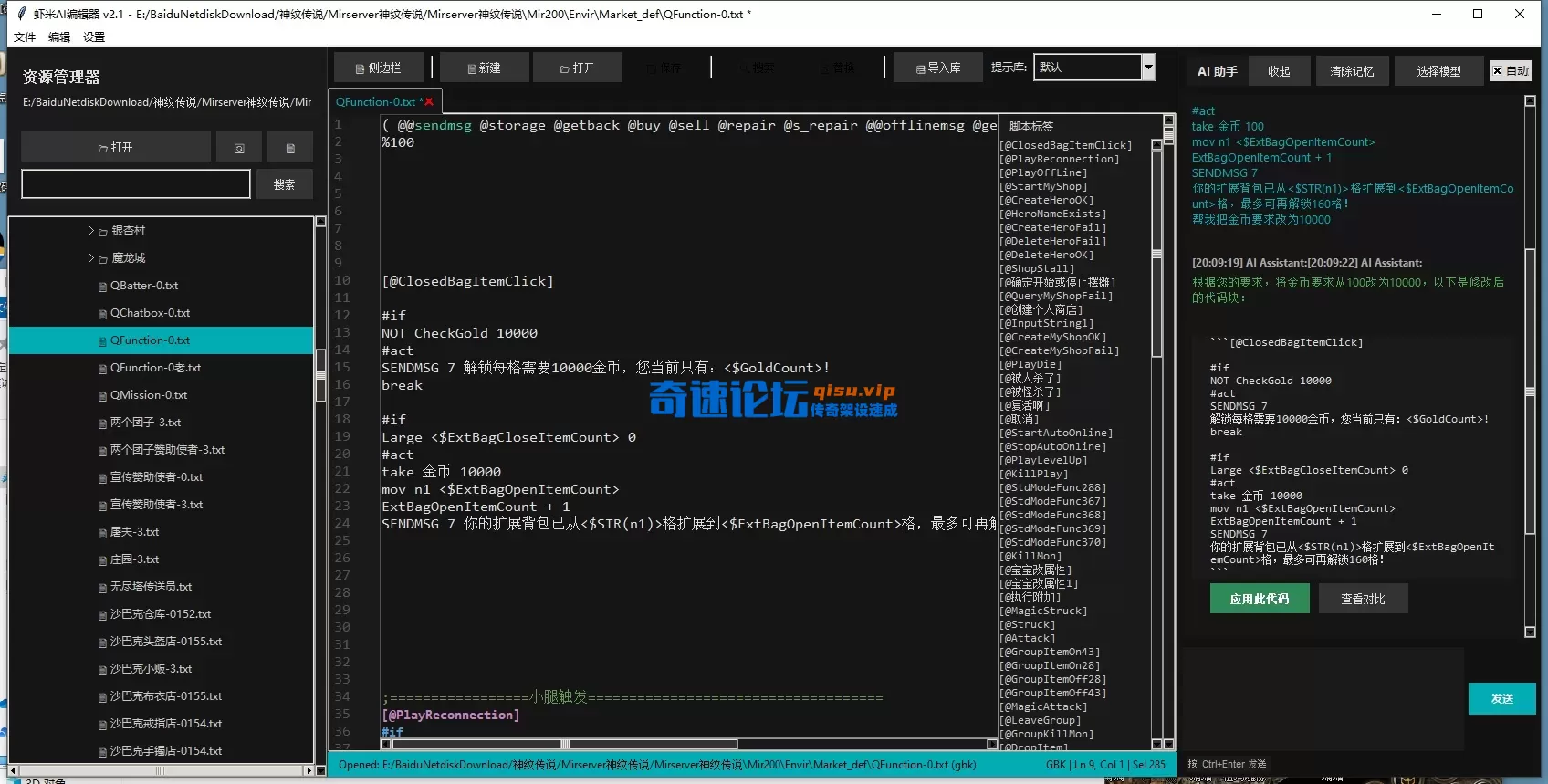Click the dimmed 替换 replace toolbar button
Image resolution: width=1548 pixels, height=784 pixels.
837,68
